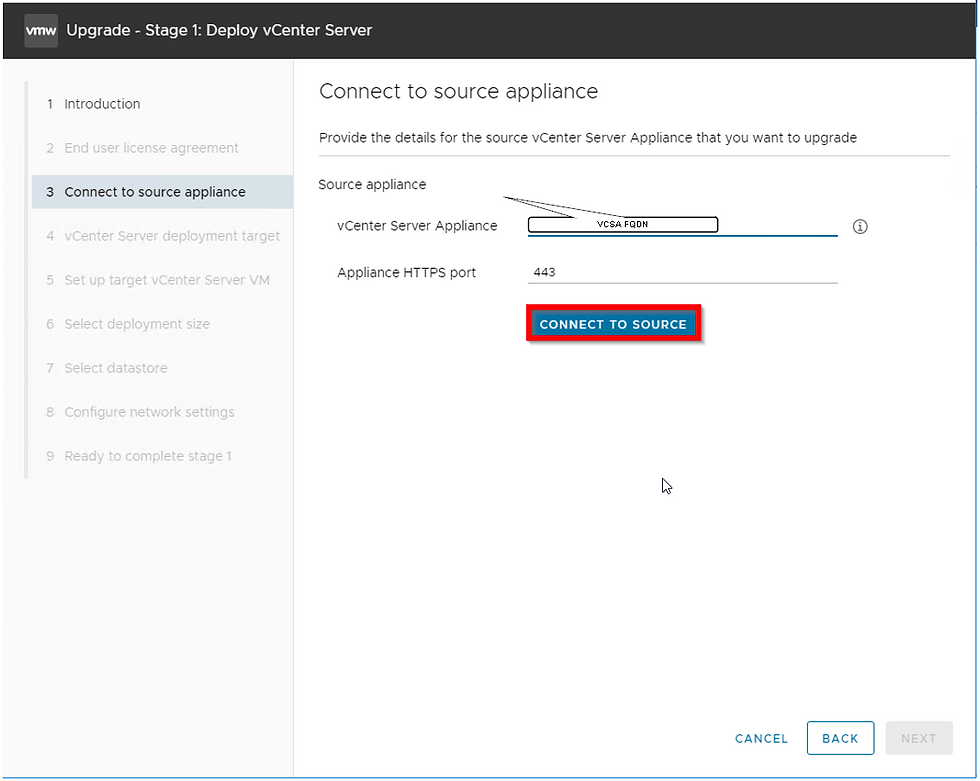Click the Source appliance section label
980x781 pixels.
pyautogui.click(x=372, y=184)
